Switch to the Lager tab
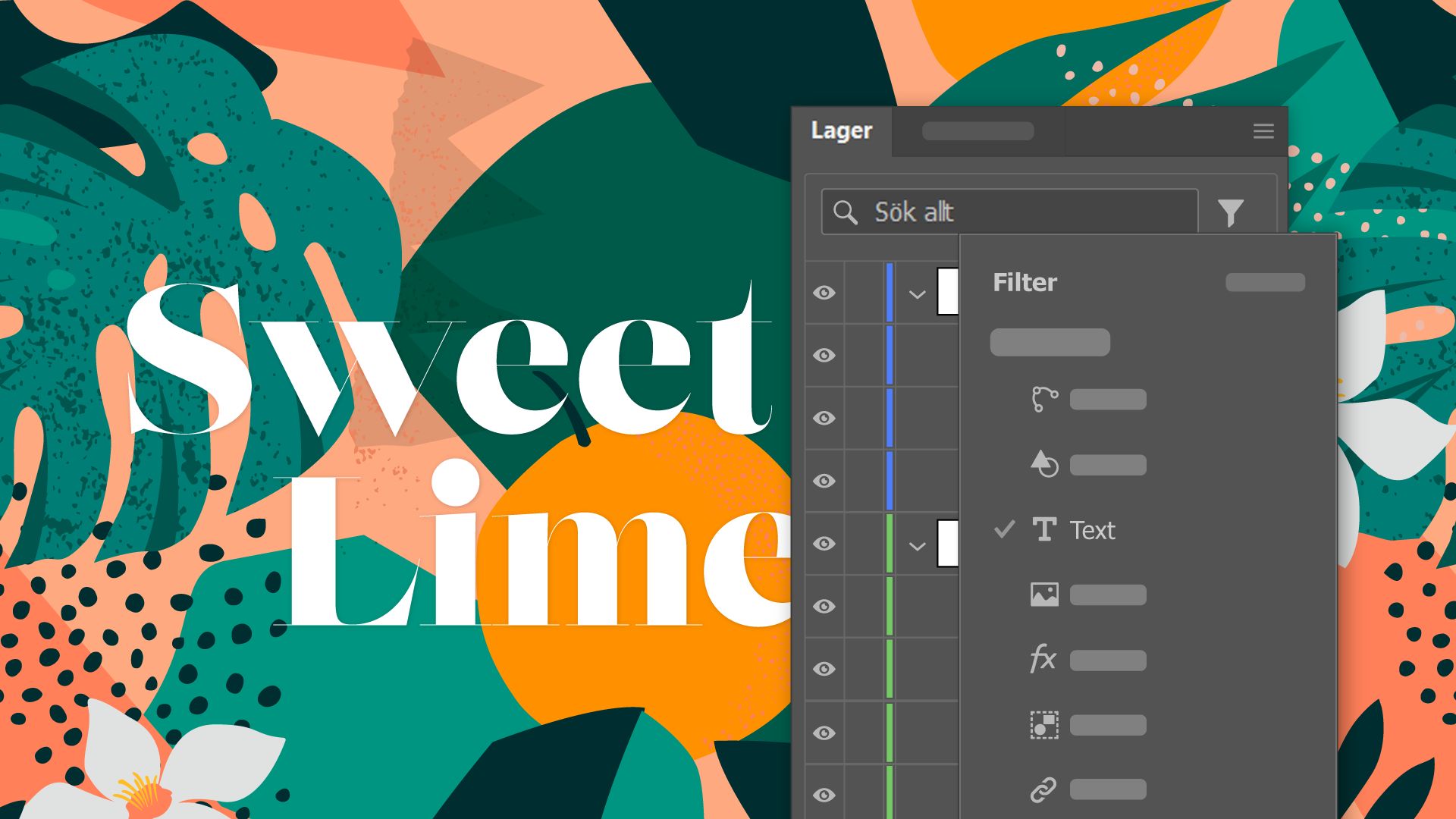 pos(842,131)
